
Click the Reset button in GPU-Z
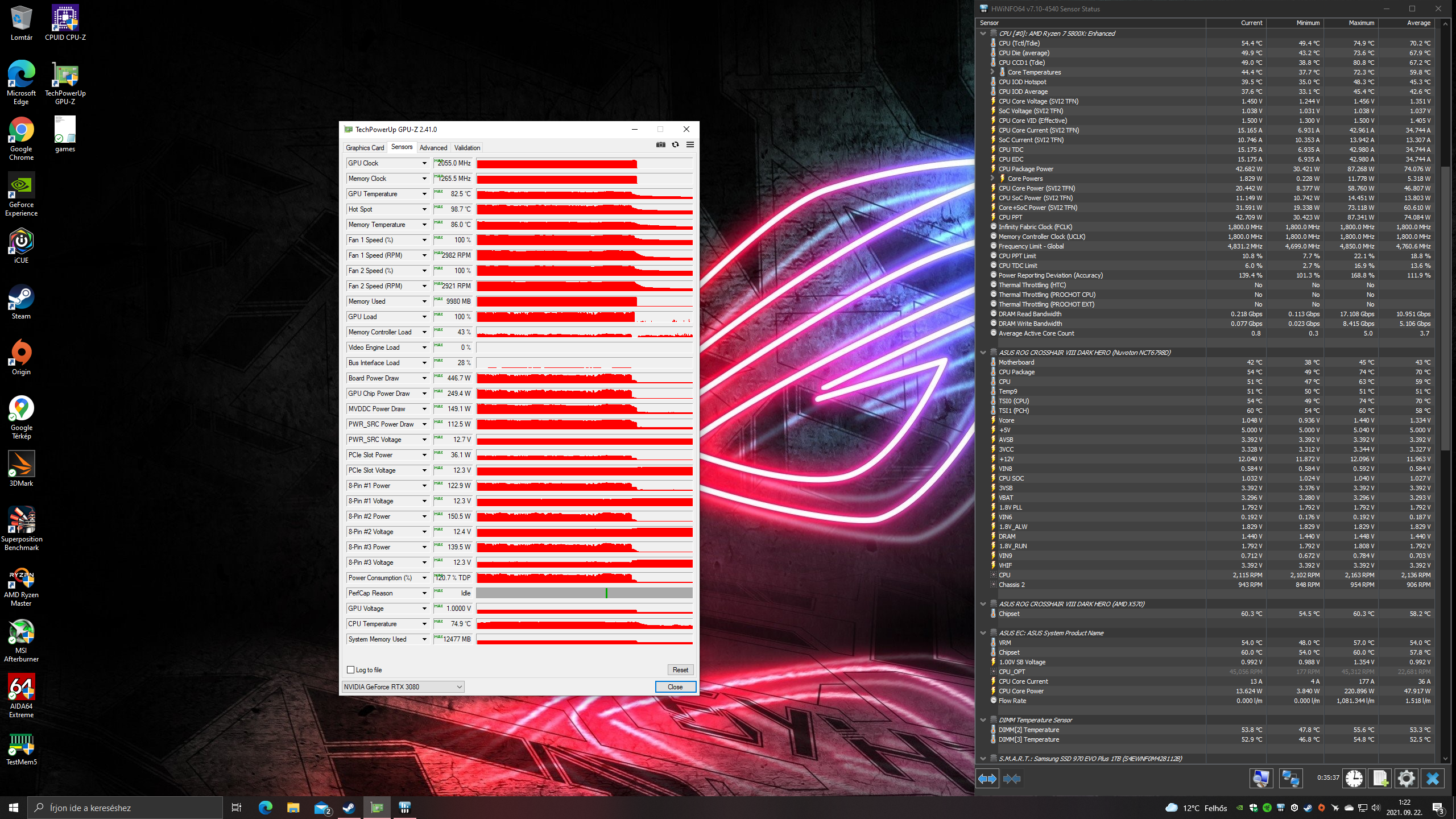[680, 670]
